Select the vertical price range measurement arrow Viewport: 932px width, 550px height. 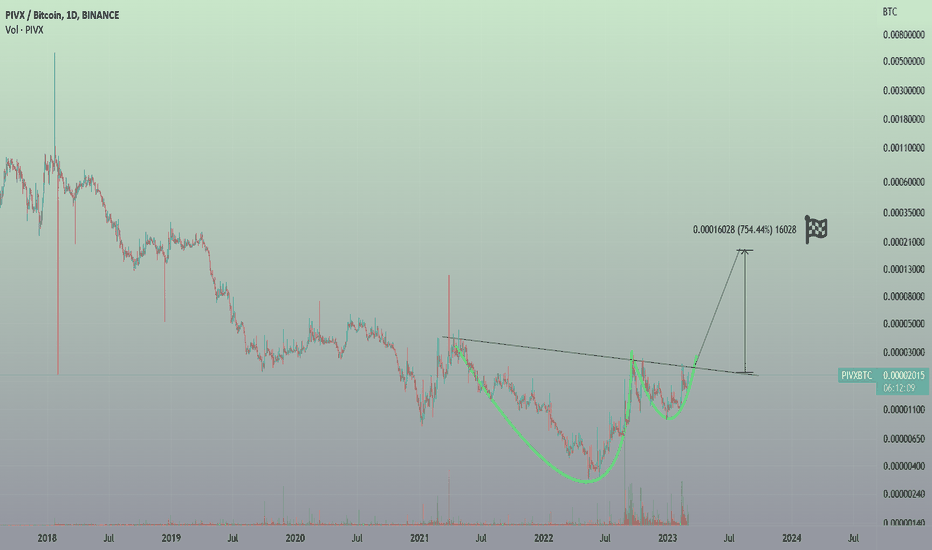click(745, 311)
